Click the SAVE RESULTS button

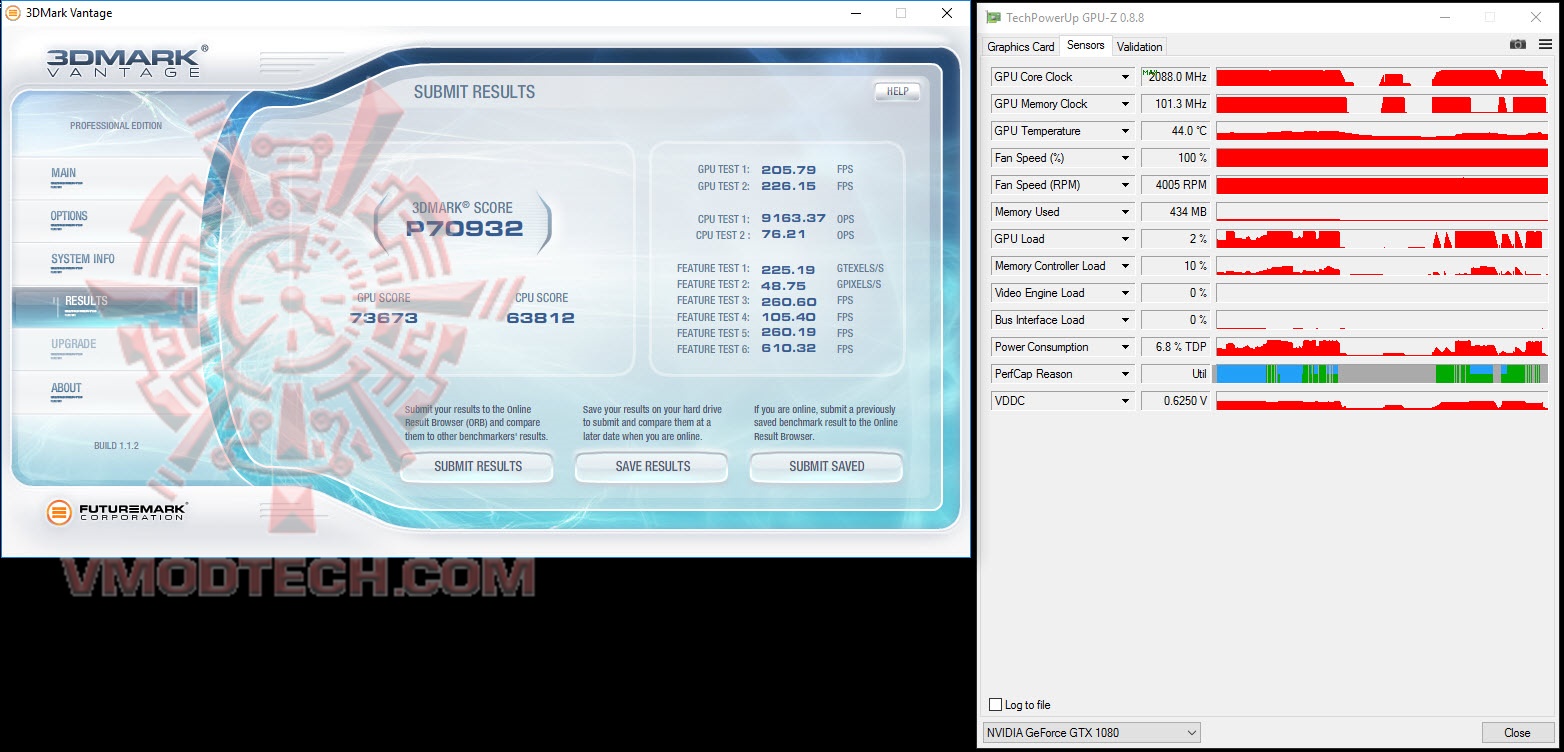click(652, 466)
